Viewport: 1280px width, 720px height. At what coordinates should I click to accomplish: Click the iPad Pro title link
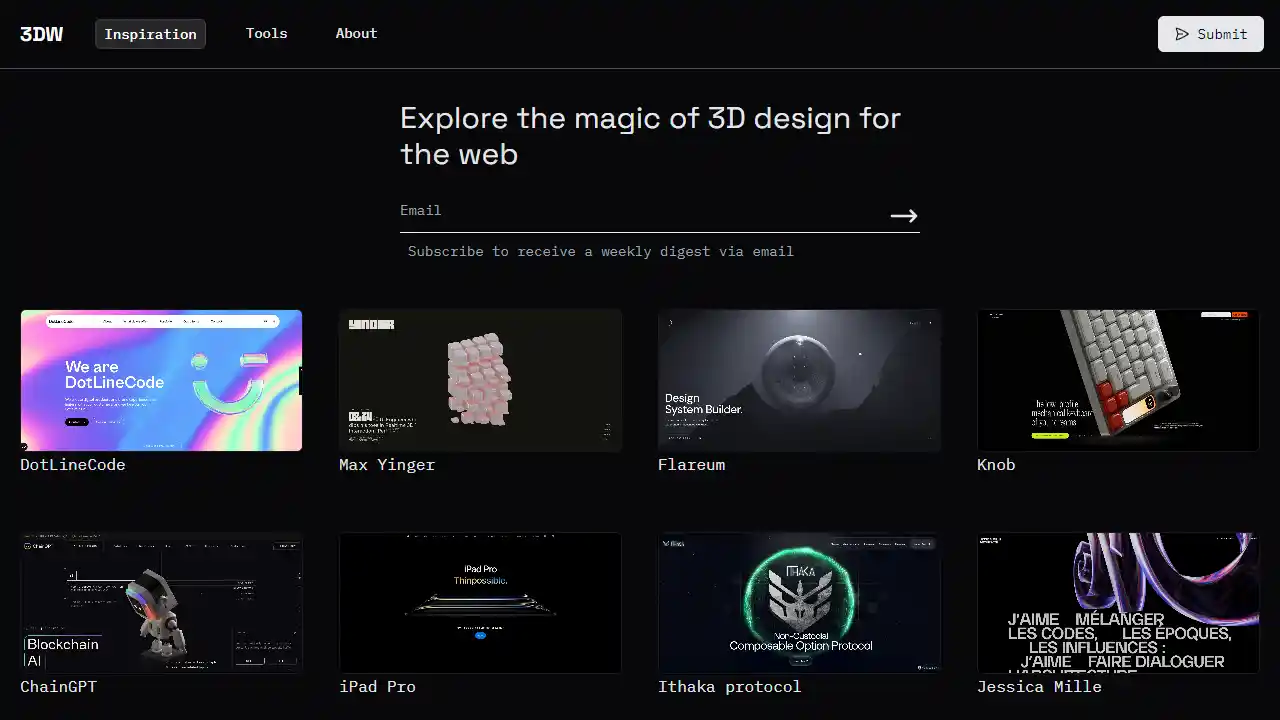[377, 687]
